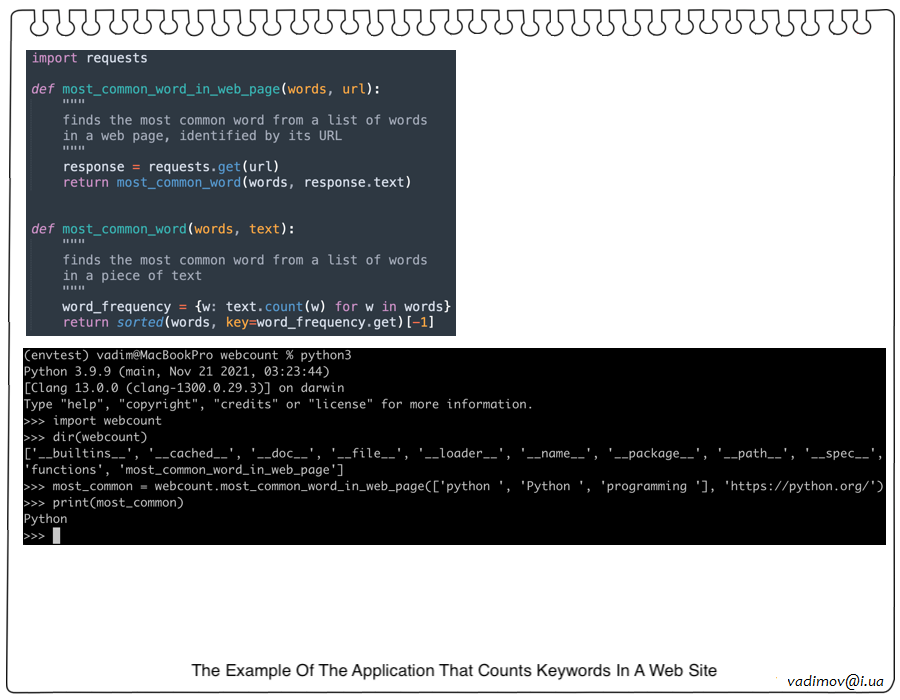
Task: Click the word_frequency dictionary assignment line
Action: coord(256,306)
